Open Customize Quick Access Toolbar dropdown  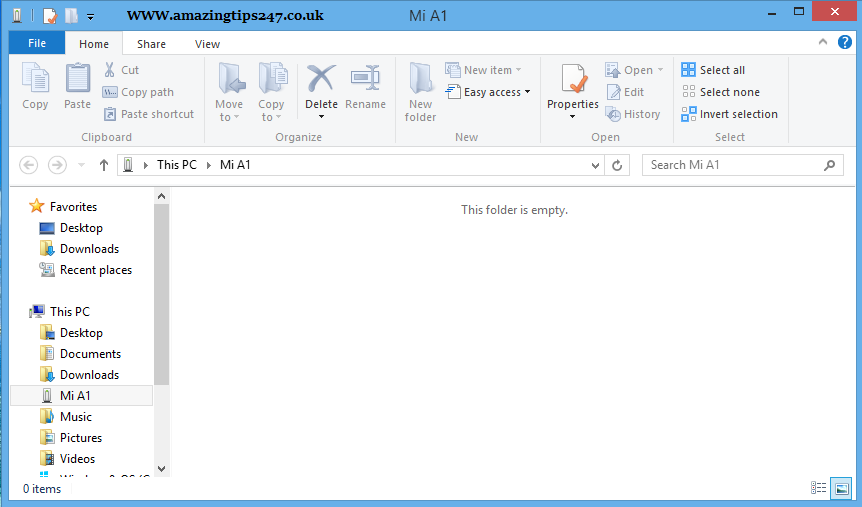click(x=90, y=16)
